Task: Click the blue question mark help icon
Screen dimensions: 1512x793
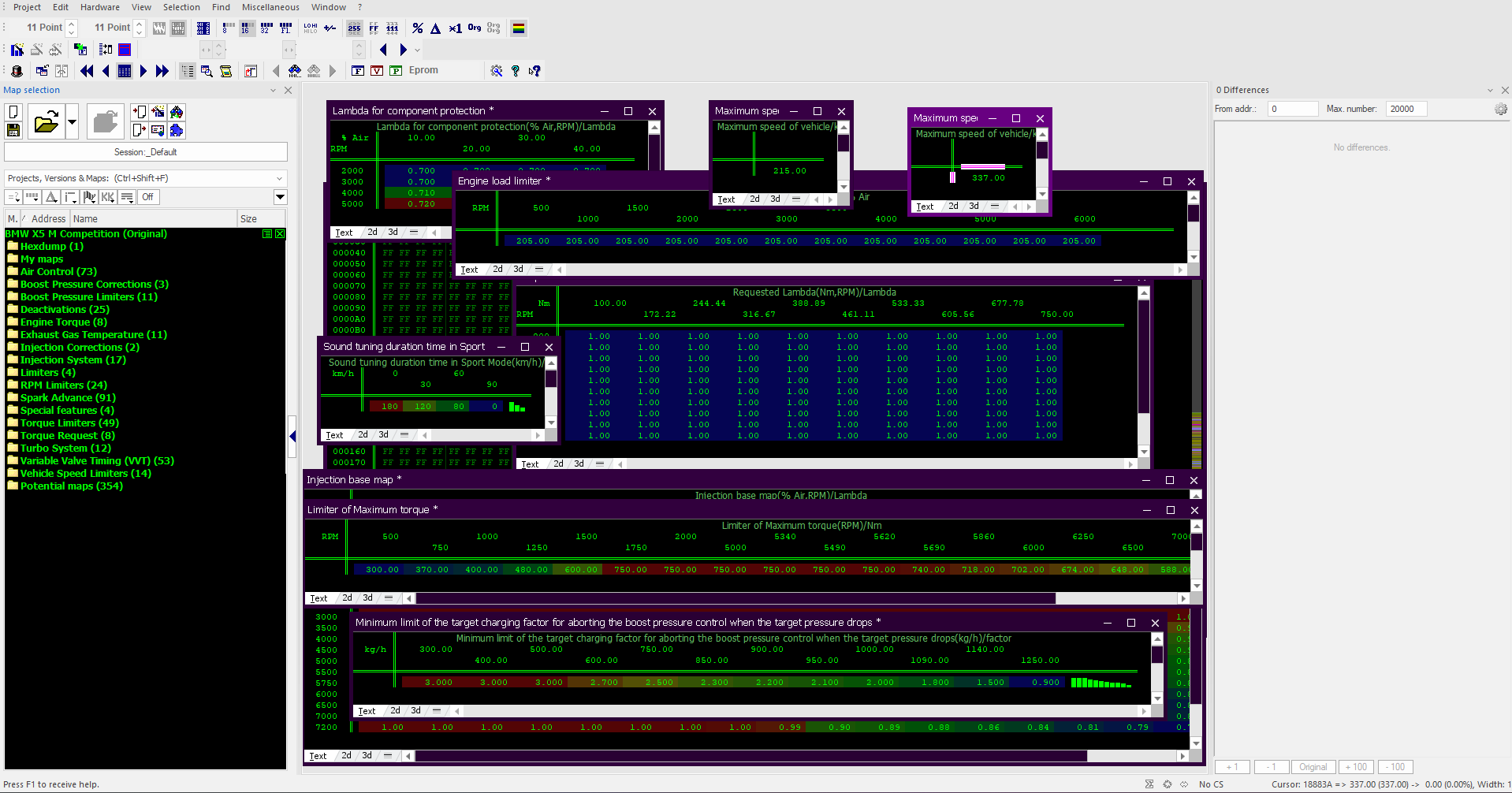Action: (x=516, y=71)
